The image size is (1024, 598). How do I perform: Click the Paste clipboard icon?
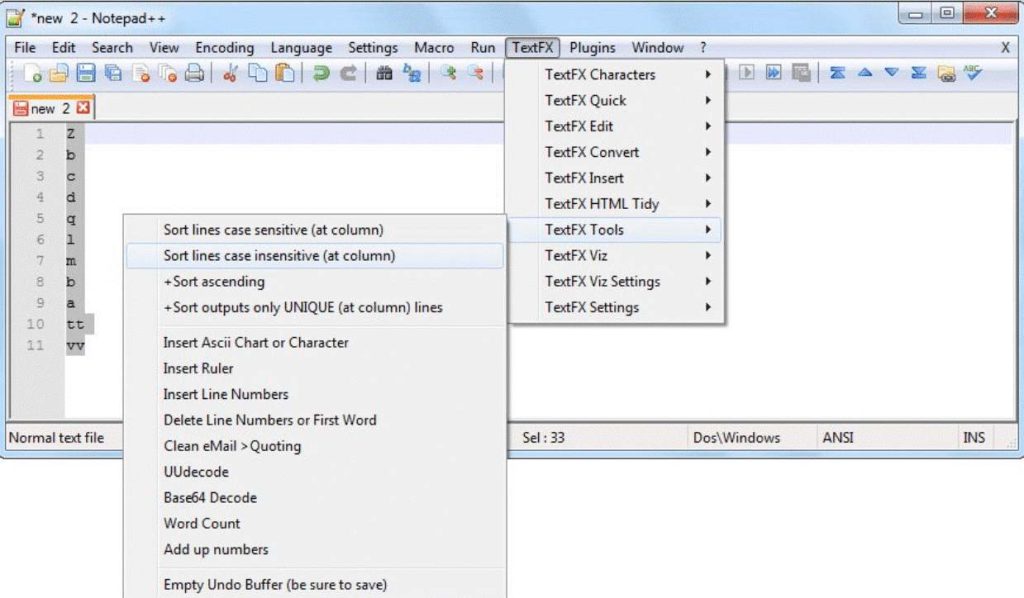pos(285,73)
